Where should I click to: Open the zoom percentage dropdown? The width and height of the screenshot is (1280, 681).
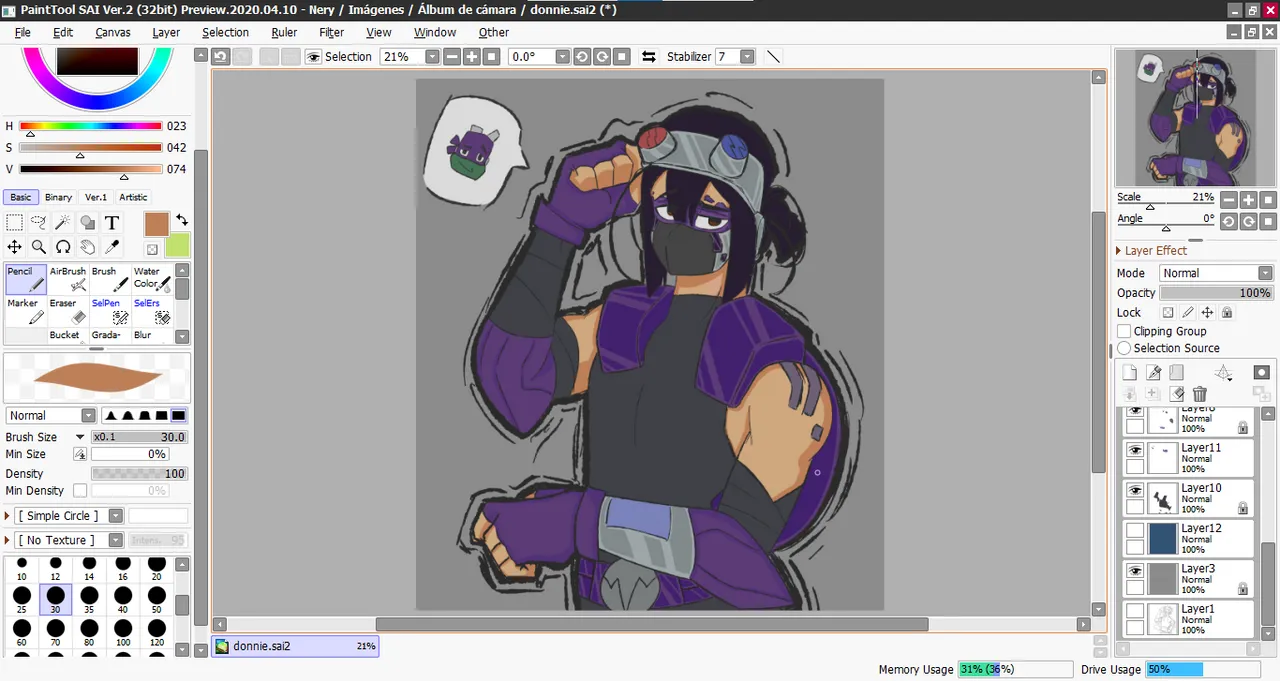(432, 57)
